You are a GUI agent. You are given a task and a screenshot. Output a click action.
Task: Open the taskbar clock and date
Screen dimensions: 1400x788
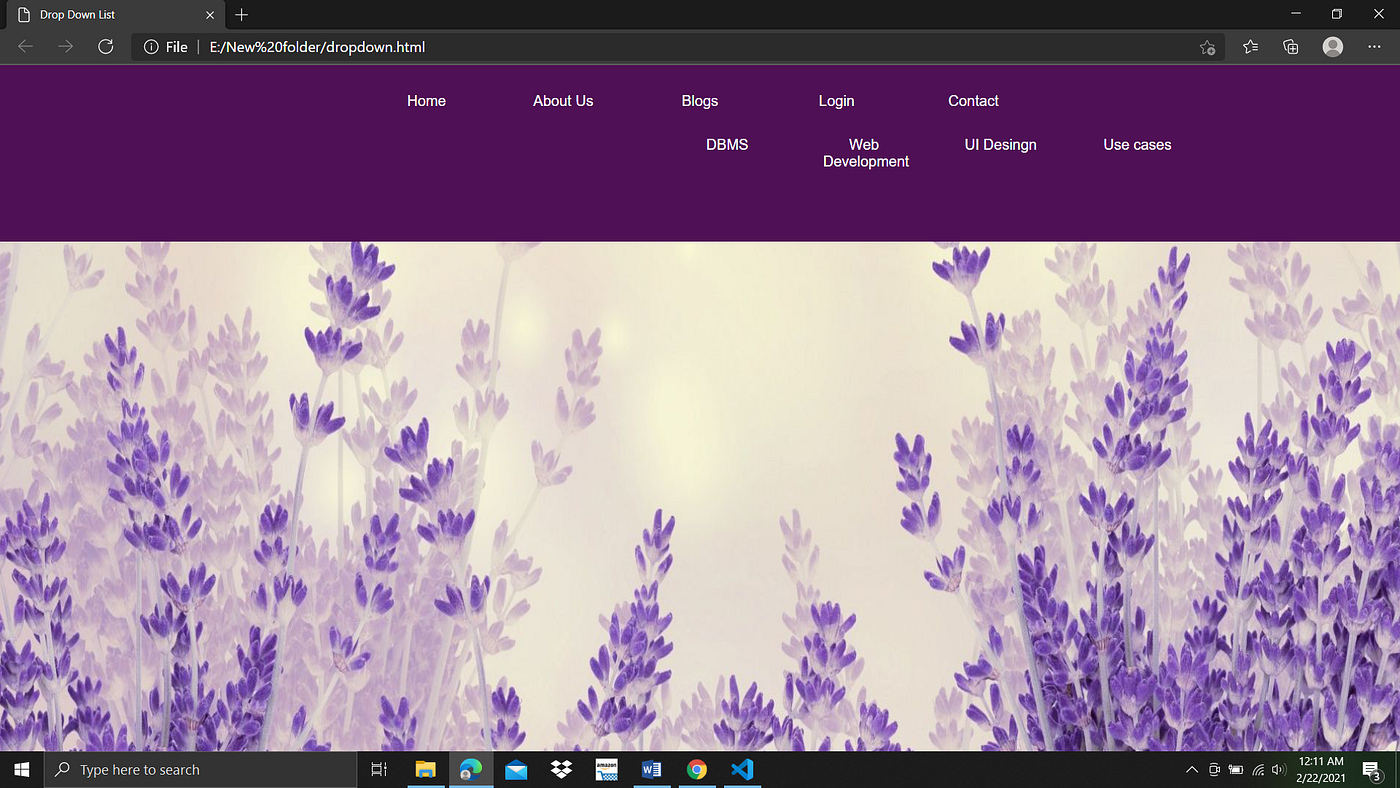1322,770
